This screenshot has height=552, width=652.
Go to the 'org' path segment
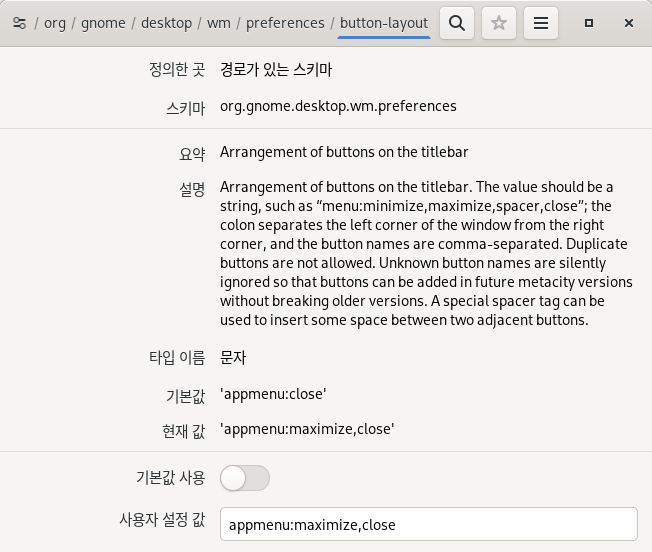click(x=55, y=23)
